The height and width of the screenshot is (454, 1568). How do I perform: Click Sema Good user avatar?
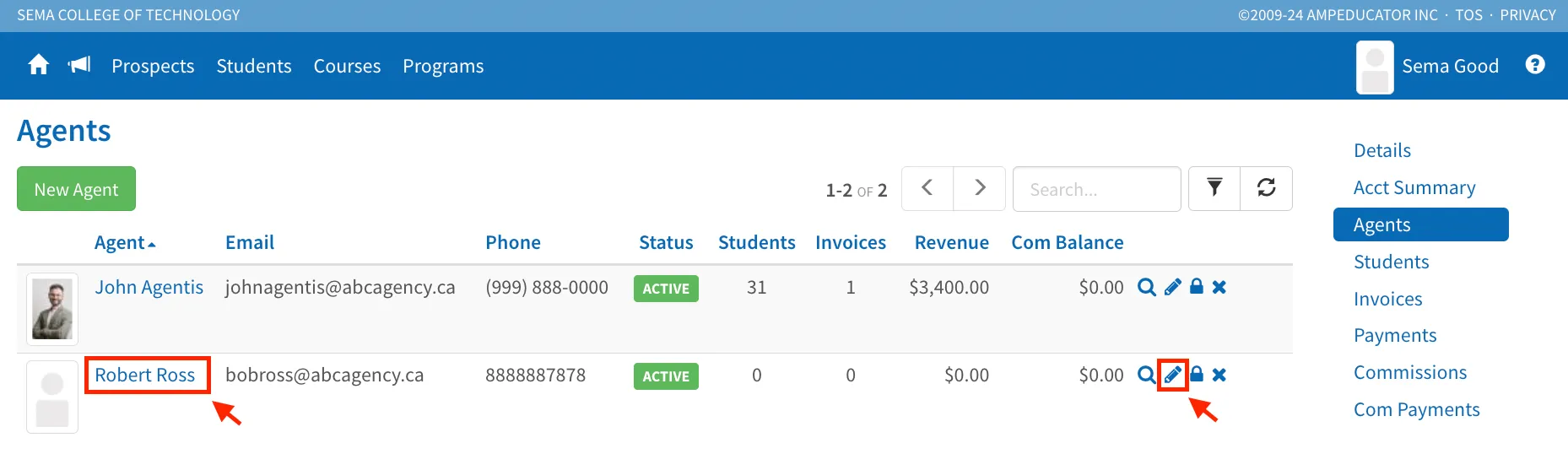1375,67
